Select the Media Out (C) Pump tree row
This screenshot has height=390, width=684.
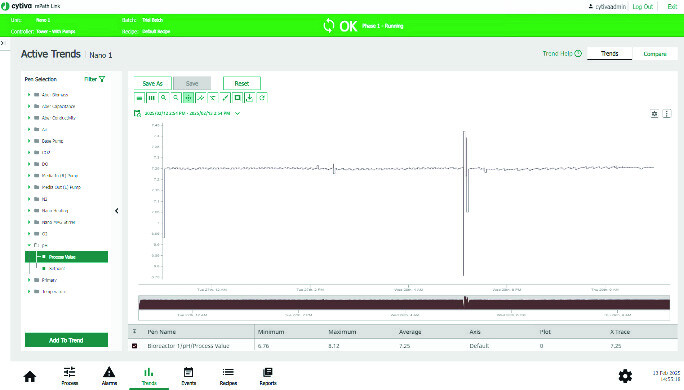click(x=61, y=187)
